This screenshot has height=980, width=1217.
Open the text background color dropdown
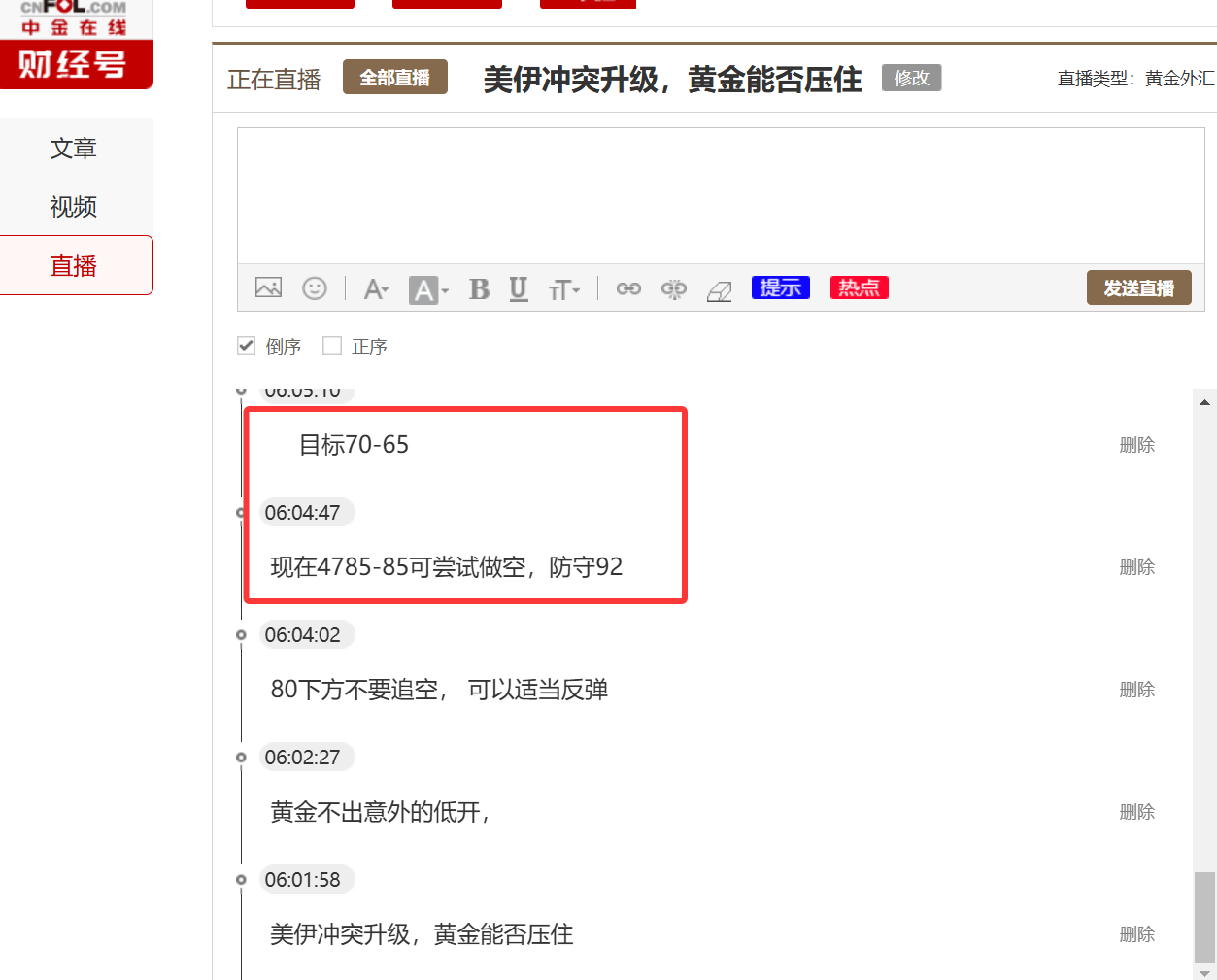click(x=428, y=289)
